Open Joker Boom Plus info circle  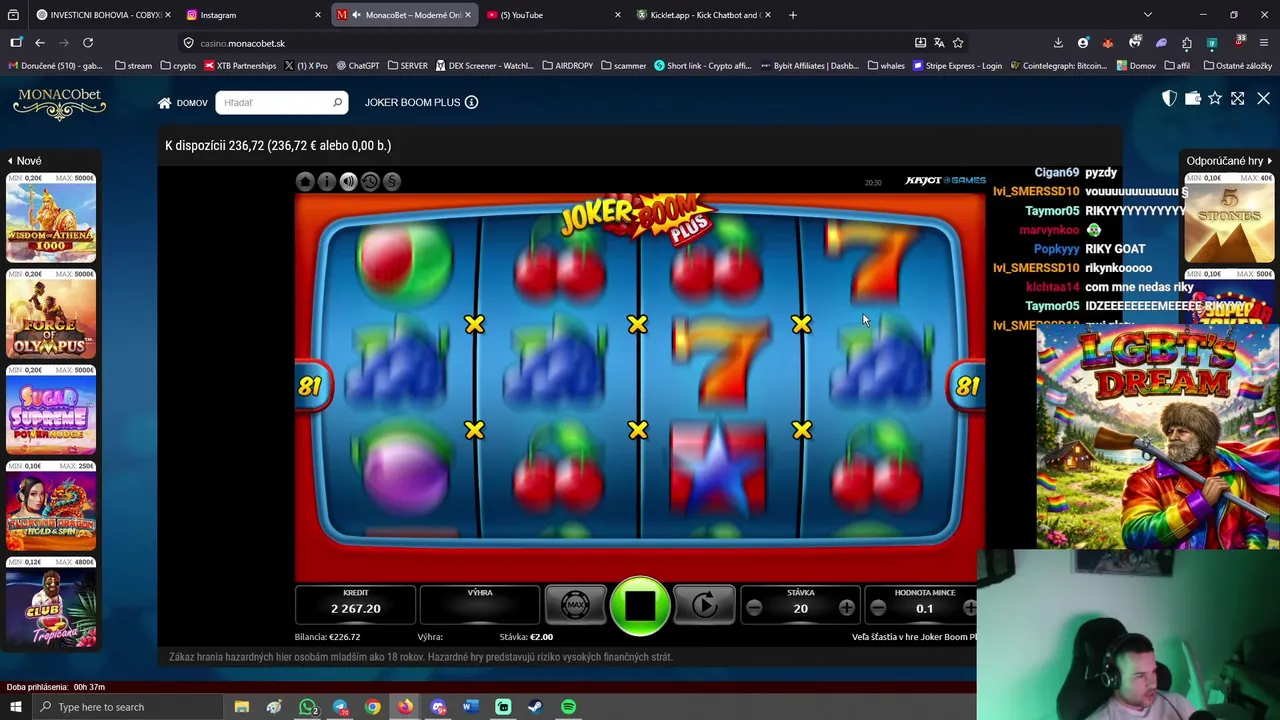[471, 102]
